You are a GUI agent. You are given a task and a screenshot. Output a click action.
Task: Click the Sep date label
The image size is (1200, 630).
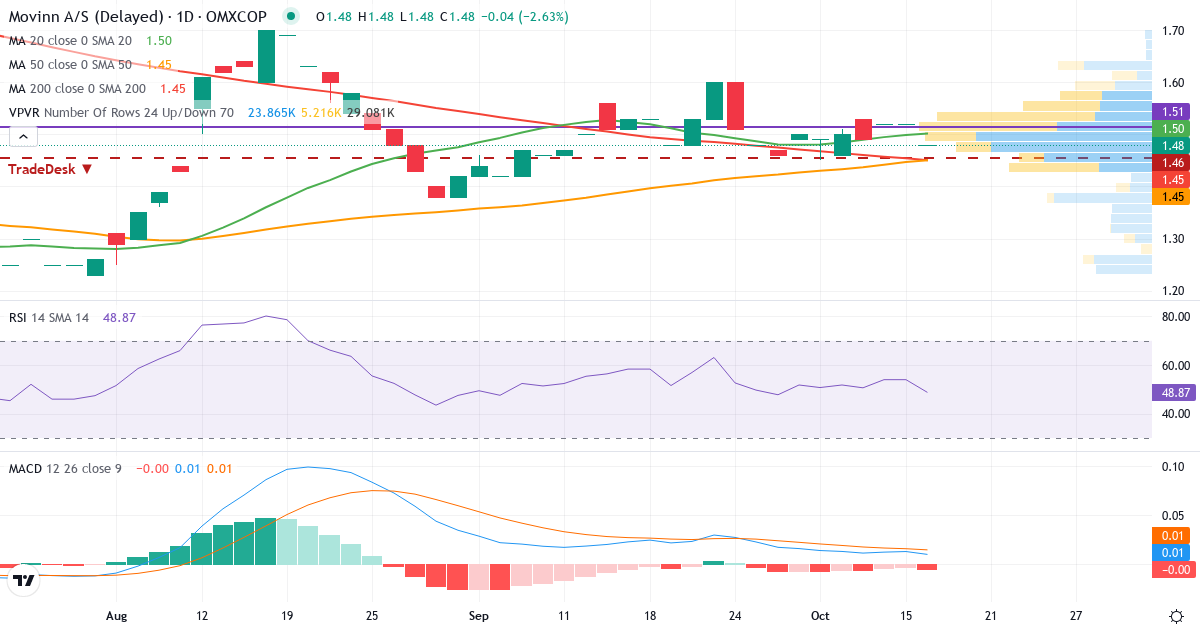click(479, 615)
